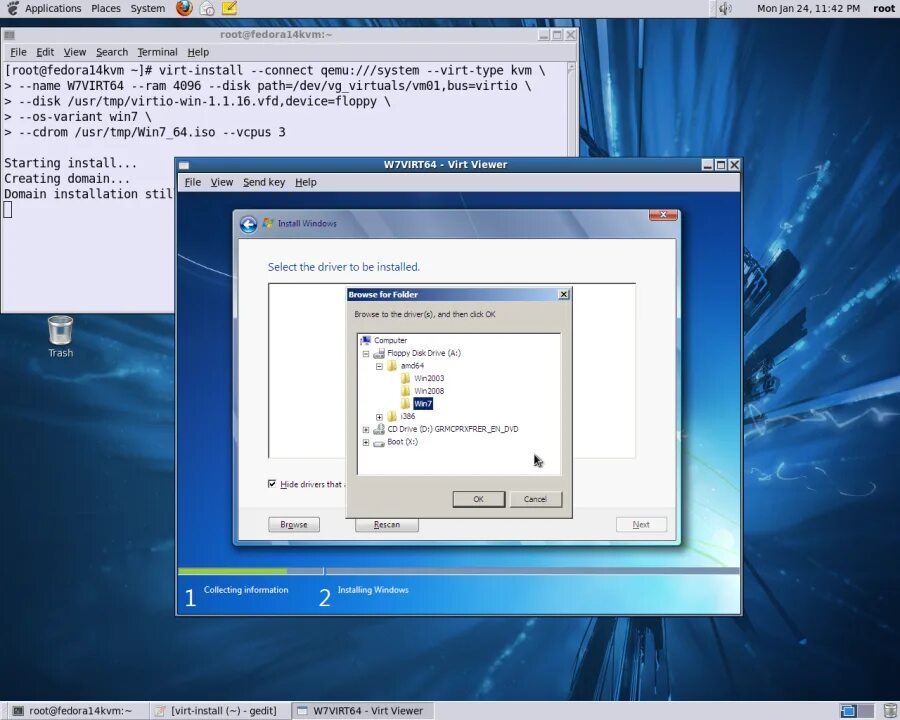900x720 pixels.
Task: Open terminal window's Help menu
Action: (198, 52)
